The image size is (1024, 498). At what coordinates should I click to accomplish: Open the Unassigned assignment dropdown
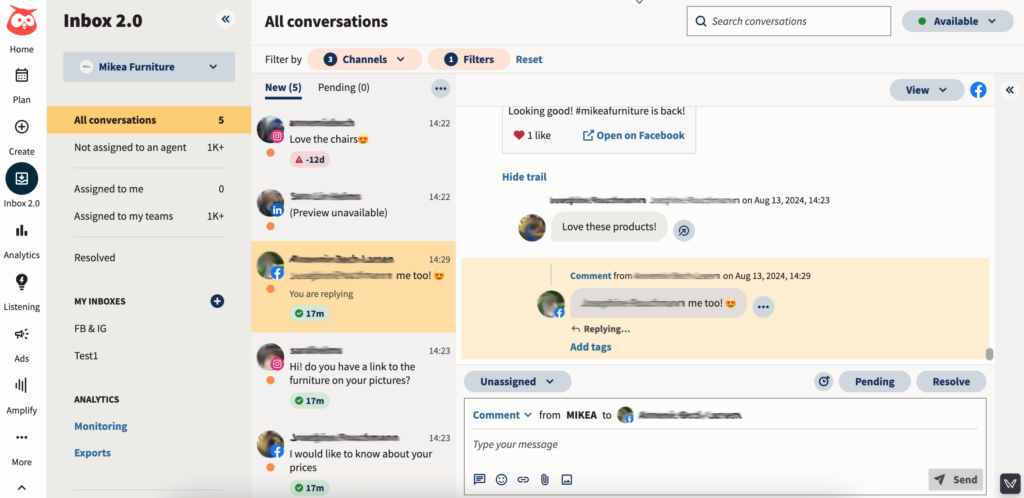[x=517, y=381]
